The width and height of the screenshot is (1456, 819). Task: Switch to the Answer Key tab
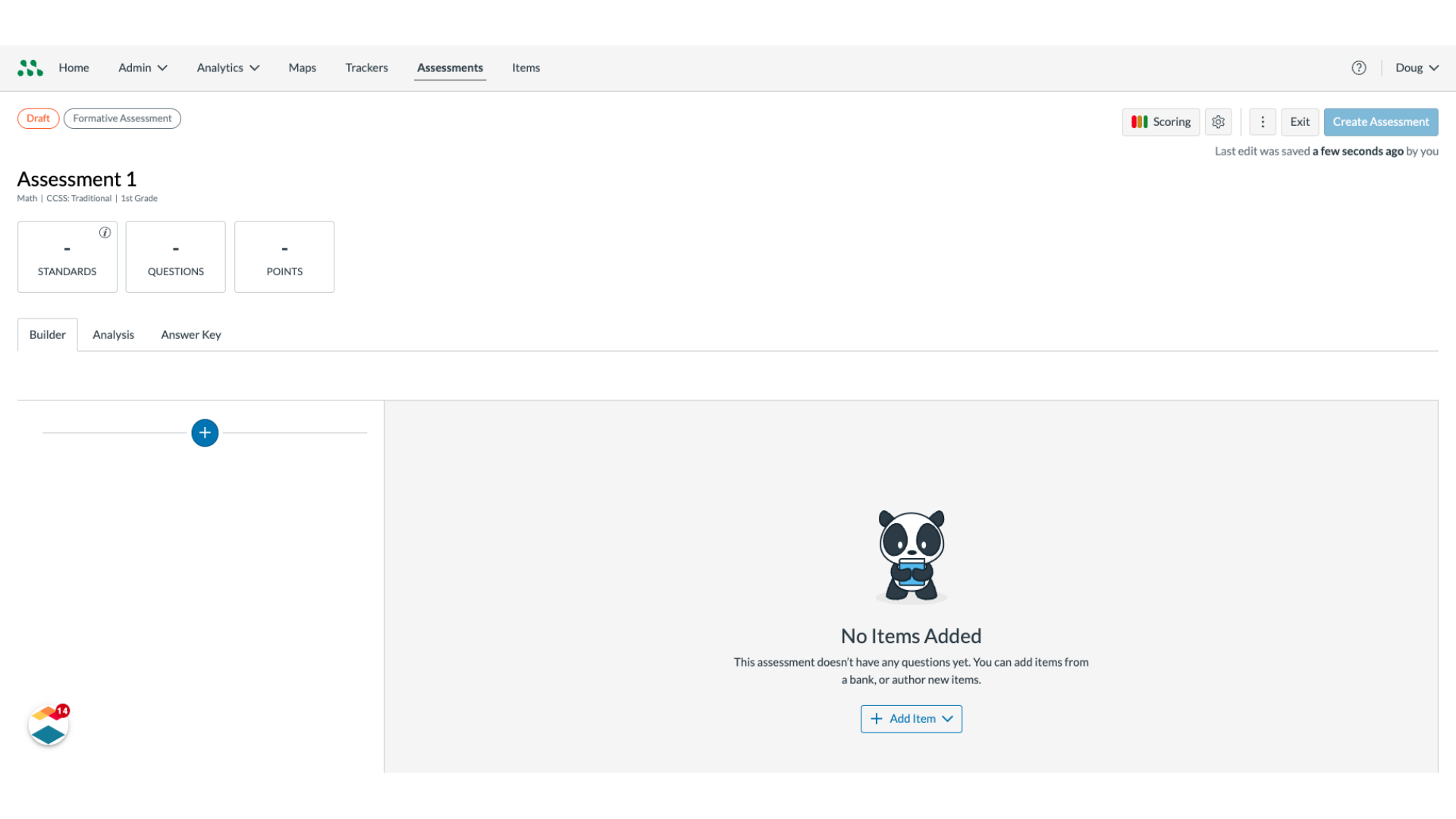(190, 334)
